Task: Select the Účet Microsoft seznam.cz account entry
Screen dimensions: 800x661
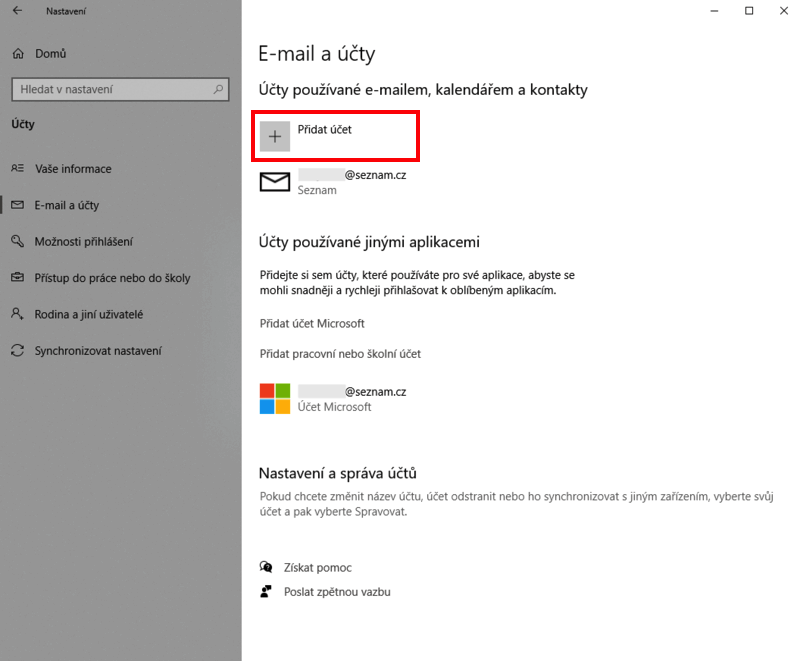Action: (333, 399)
